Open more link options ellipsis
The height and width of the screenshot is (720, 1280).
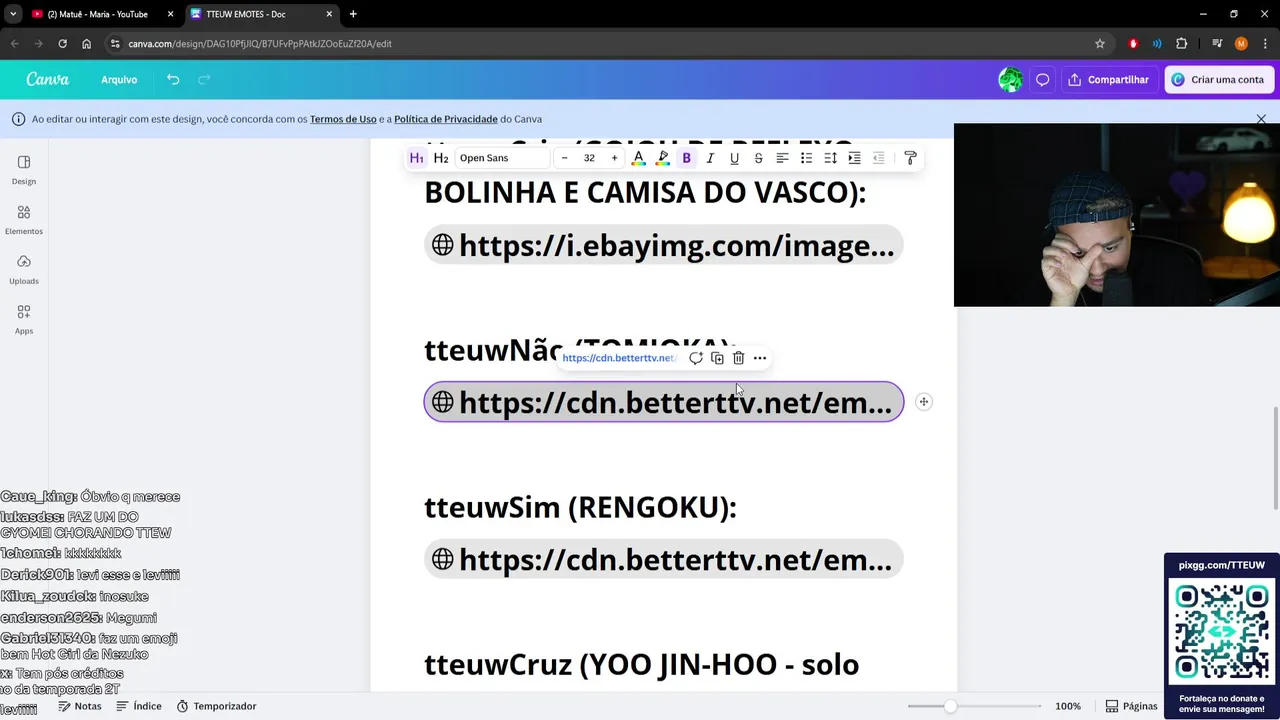coord(760,358)
